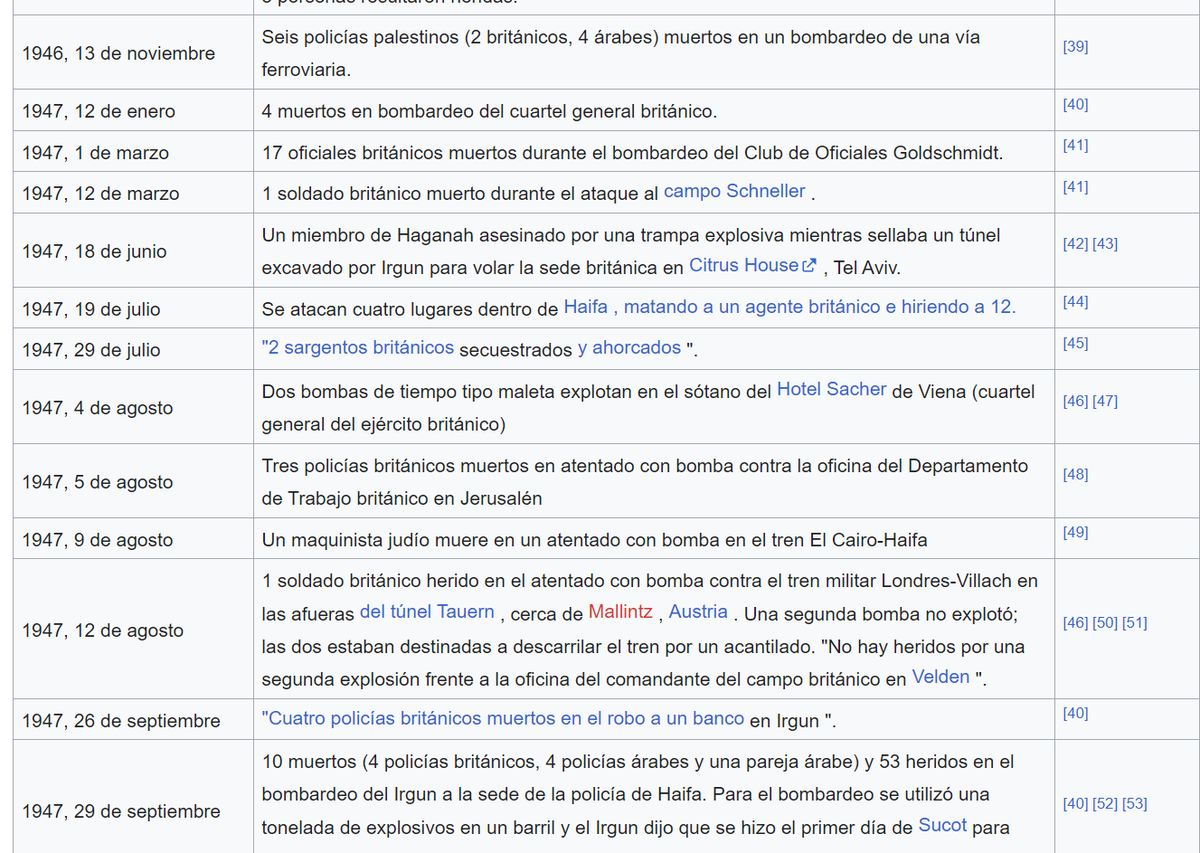This screenshot has width=1200, height=853.
Task: Click the external link icon after Citrus House
Action: coord(809,266)
